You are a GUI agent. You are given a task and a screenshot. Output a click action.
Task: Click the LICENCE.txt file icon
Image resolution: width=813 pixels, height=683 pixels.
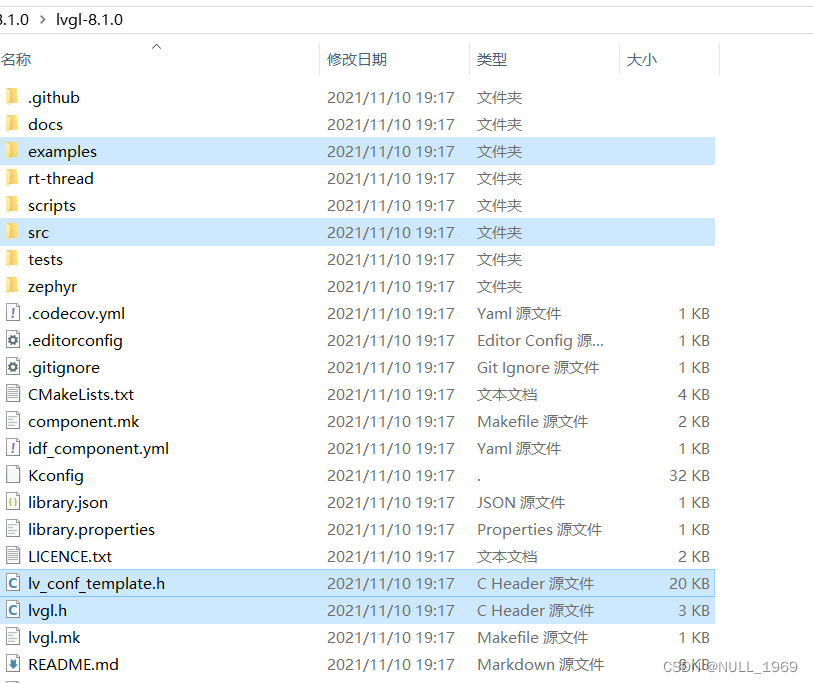point(13,555)
